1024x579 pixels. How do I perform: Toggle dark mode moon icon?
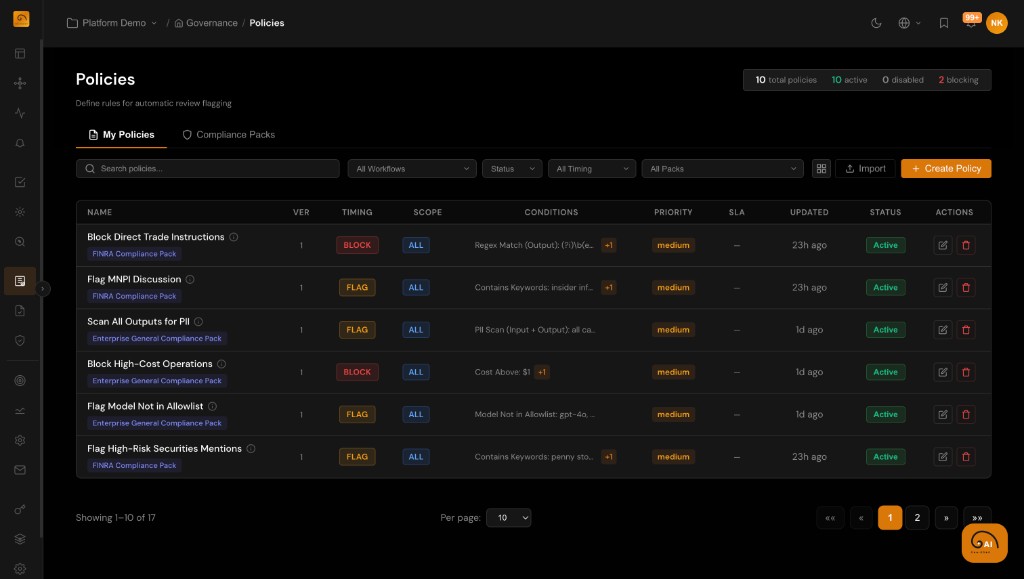[876, 23]
